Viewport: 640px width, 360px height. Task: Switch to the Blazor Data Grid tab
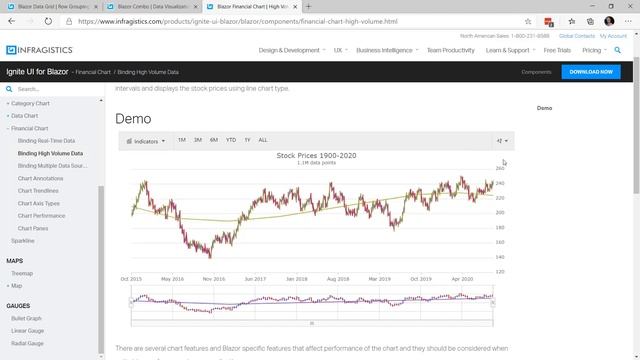(x=52, y=7)
